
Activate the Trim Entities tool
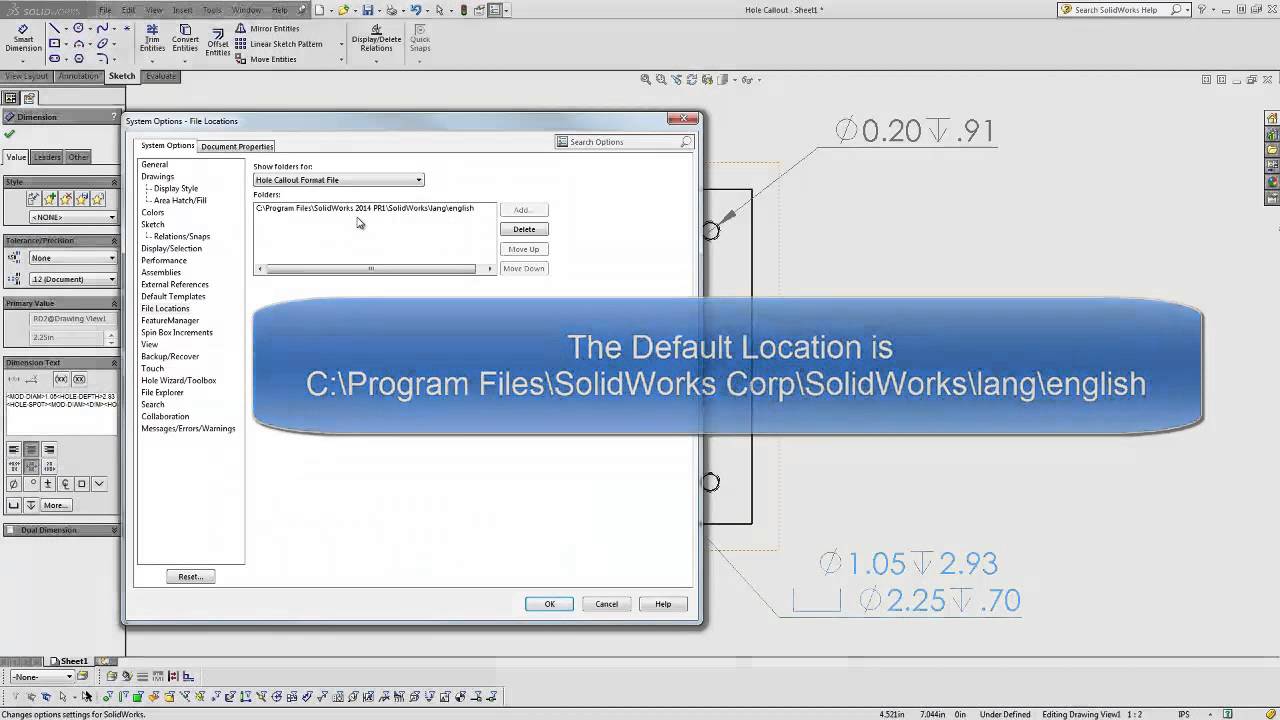click(152, 38)
